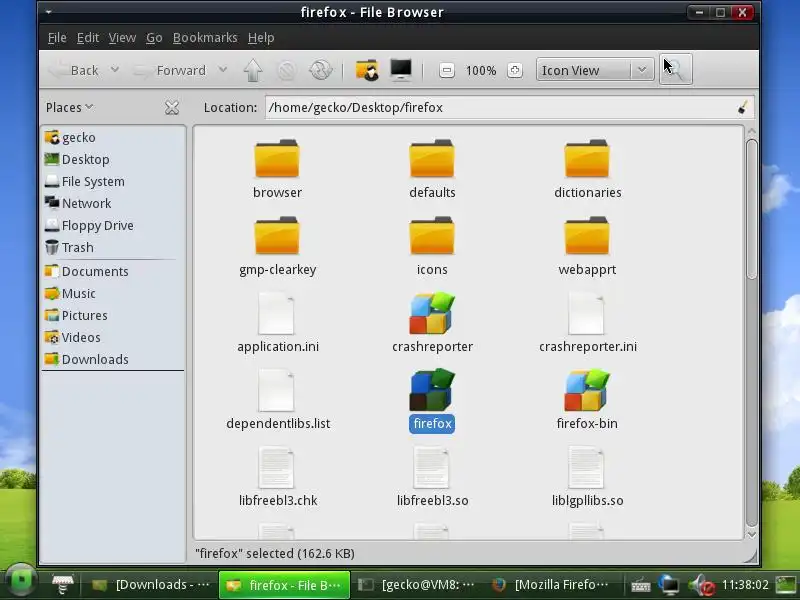The image size is (800, 600).
Task: Open the Places sidebar type dropdown
Action: click(x=69, y=107)
